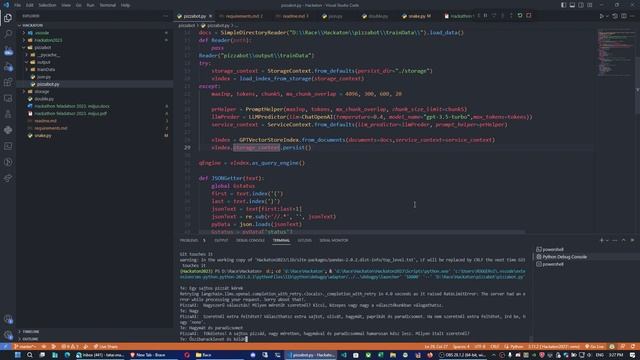Switch to the snake.py editor tab
Viewport: 640px width, 360px height.
tap(417, 16)
